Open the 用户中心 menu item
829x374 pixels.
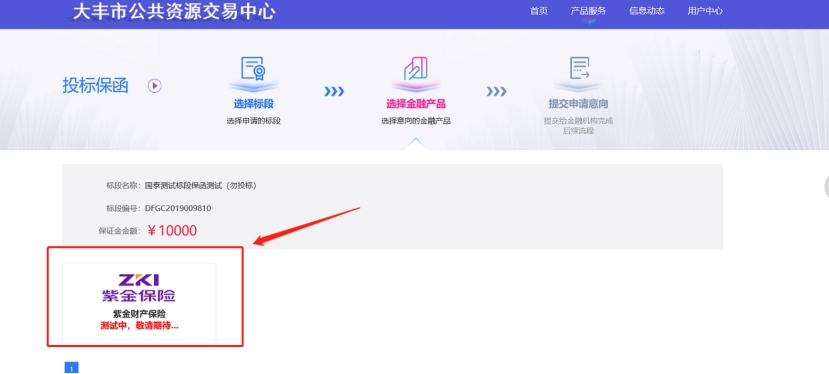pyautogui.click(x=705, y=11)
